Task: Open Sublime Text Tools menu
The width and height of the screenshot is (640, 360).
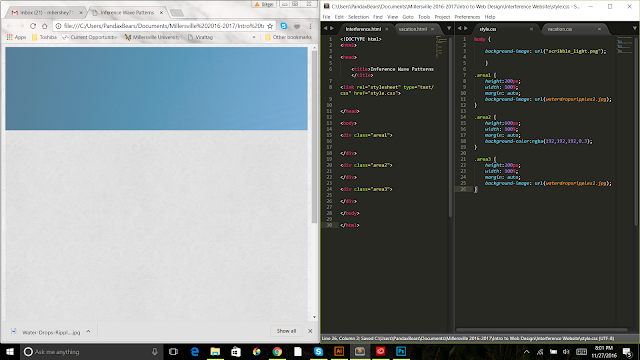Action: pos(424,17)
